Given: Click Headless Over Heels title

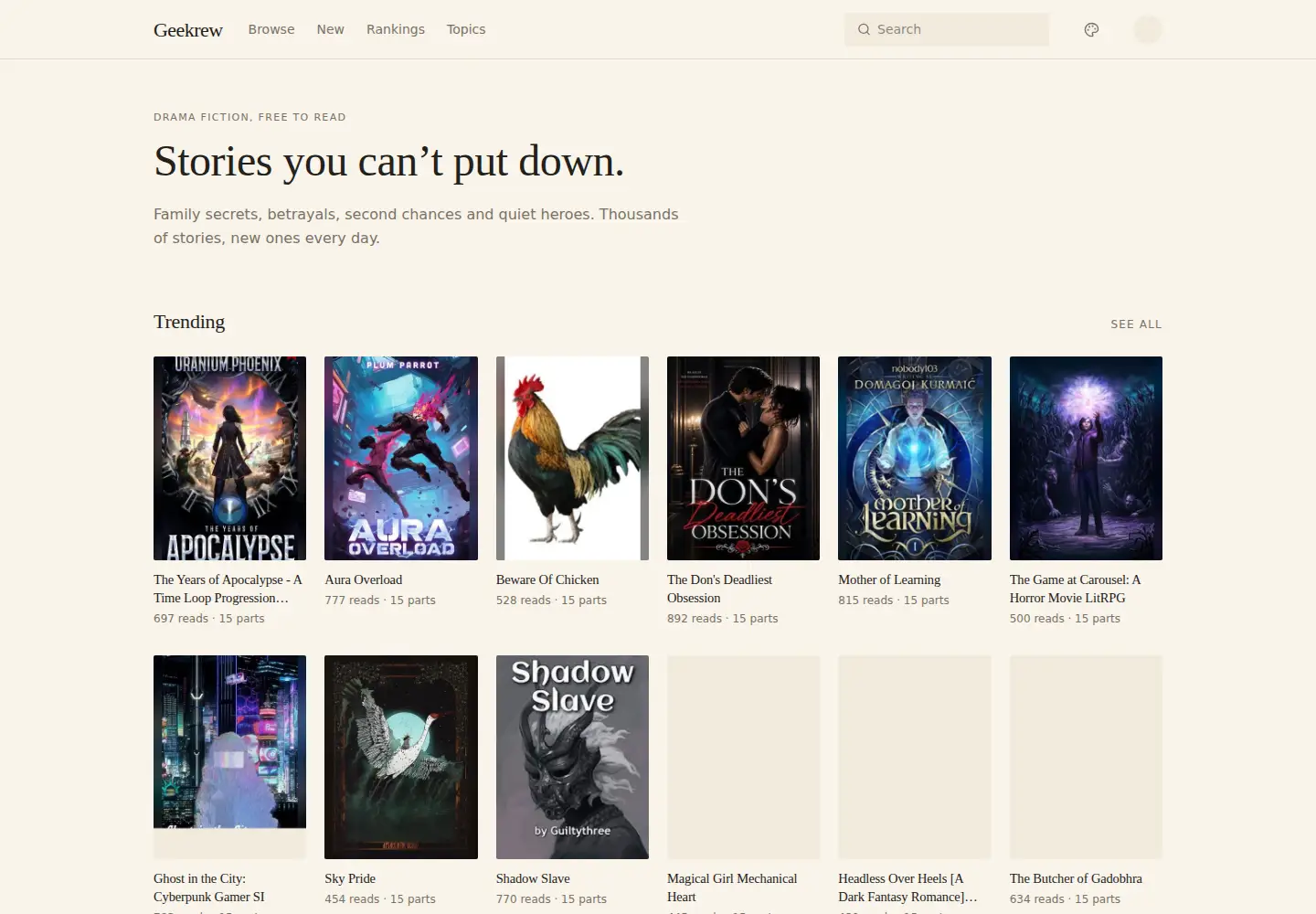Looking at the screenshot, I should 907,887.
